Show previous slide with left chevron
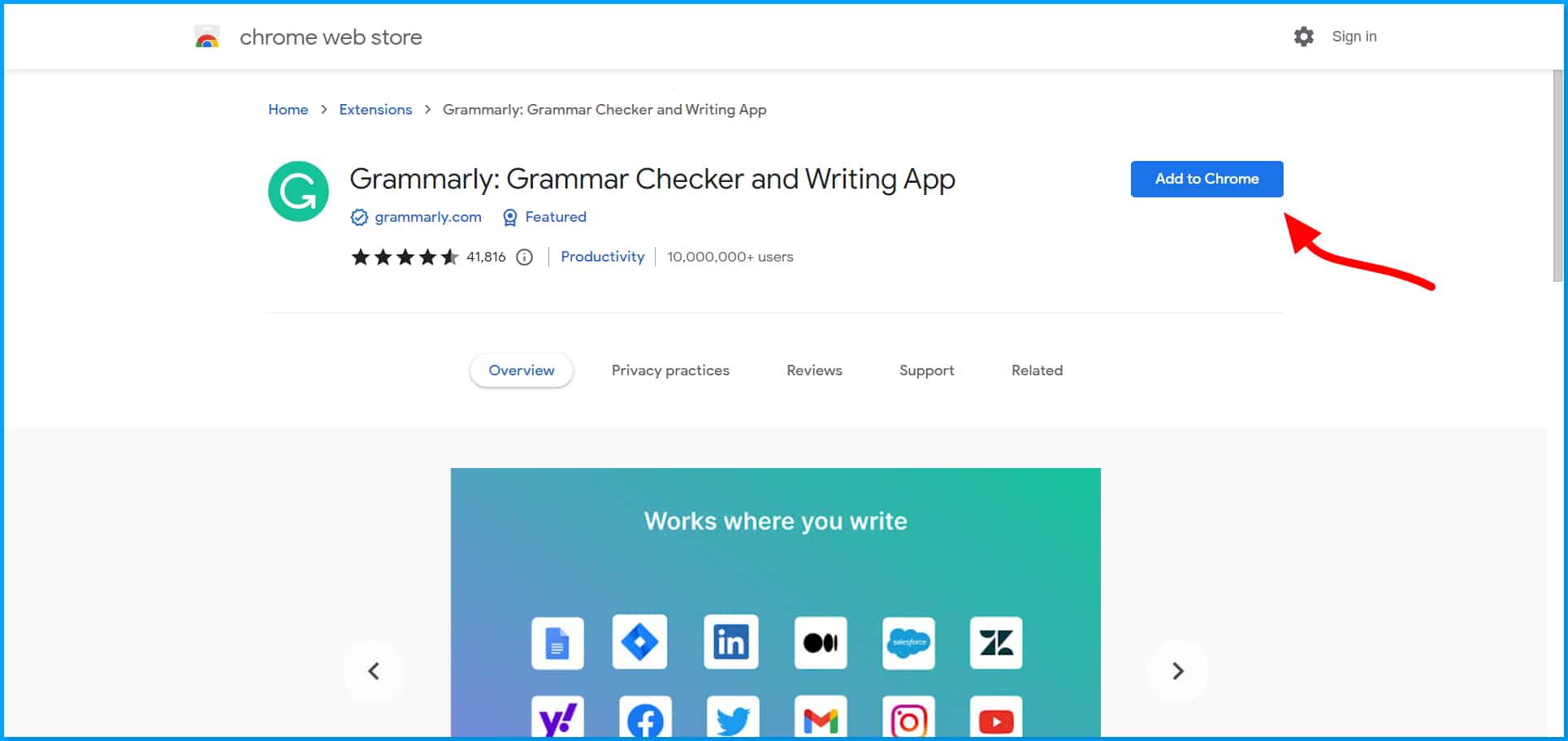The height and width of the screenshot is (741, 1568). 374,671
